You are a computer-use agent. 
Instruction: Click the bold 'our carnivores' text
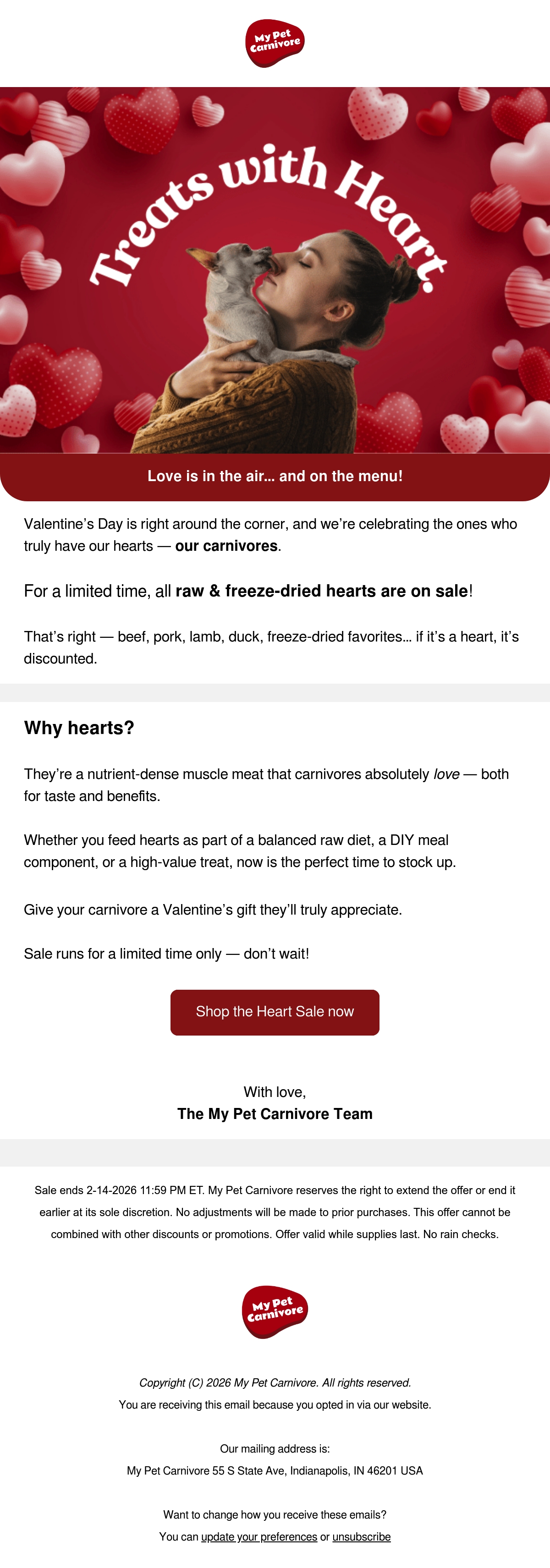click(x=226, y=545)
